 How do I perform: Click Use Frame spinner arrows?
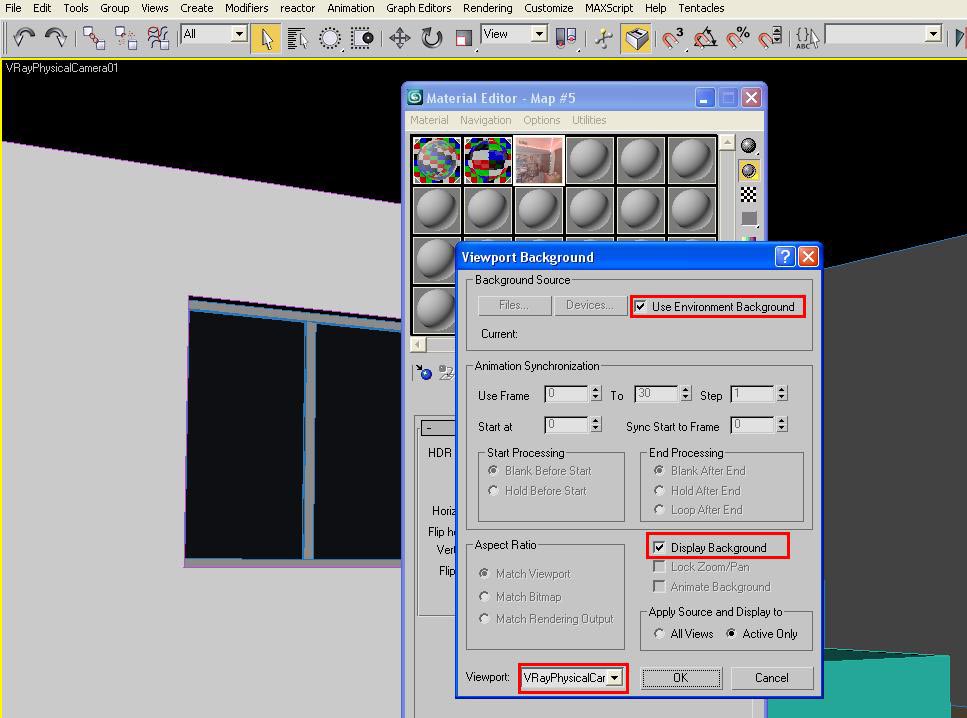click(596, 394)
